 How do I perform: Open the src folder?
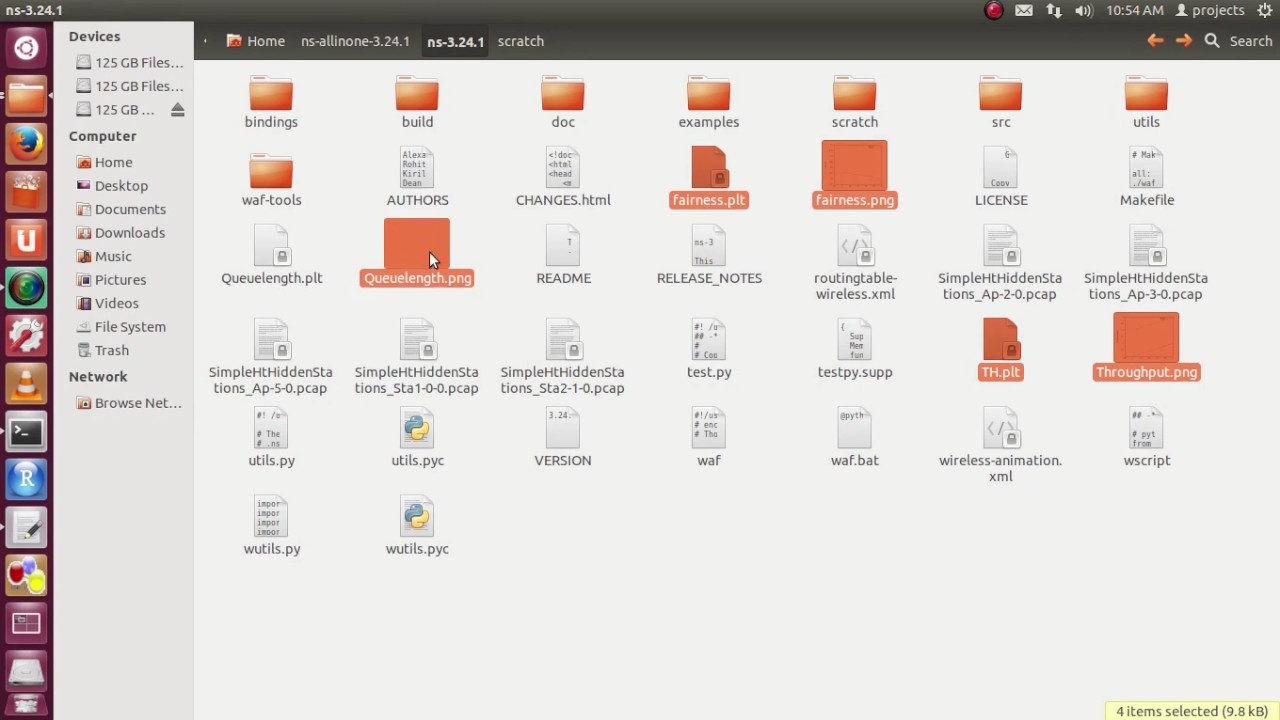[1001, 102]
